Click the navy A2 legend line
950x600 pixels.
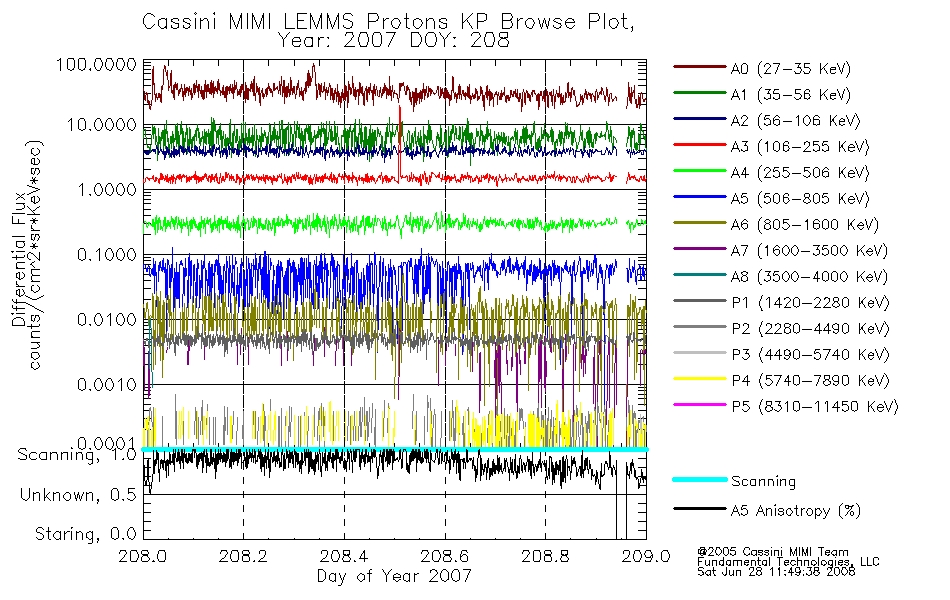(699, 119)
